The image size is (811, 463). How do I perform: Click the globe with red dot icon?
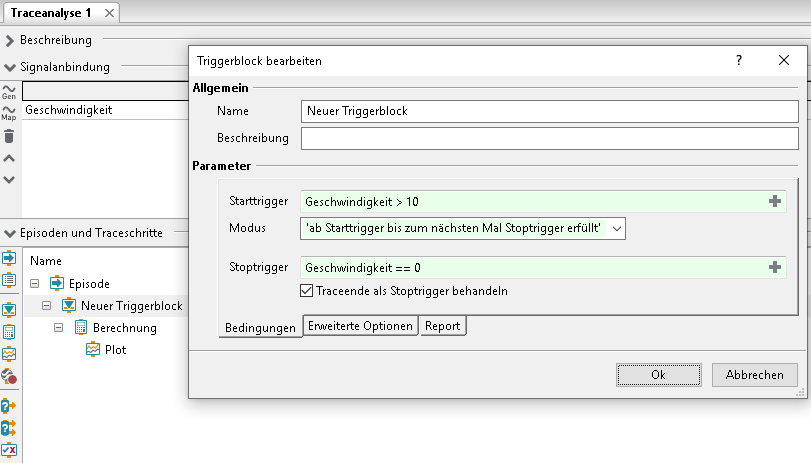coord(9,376)
